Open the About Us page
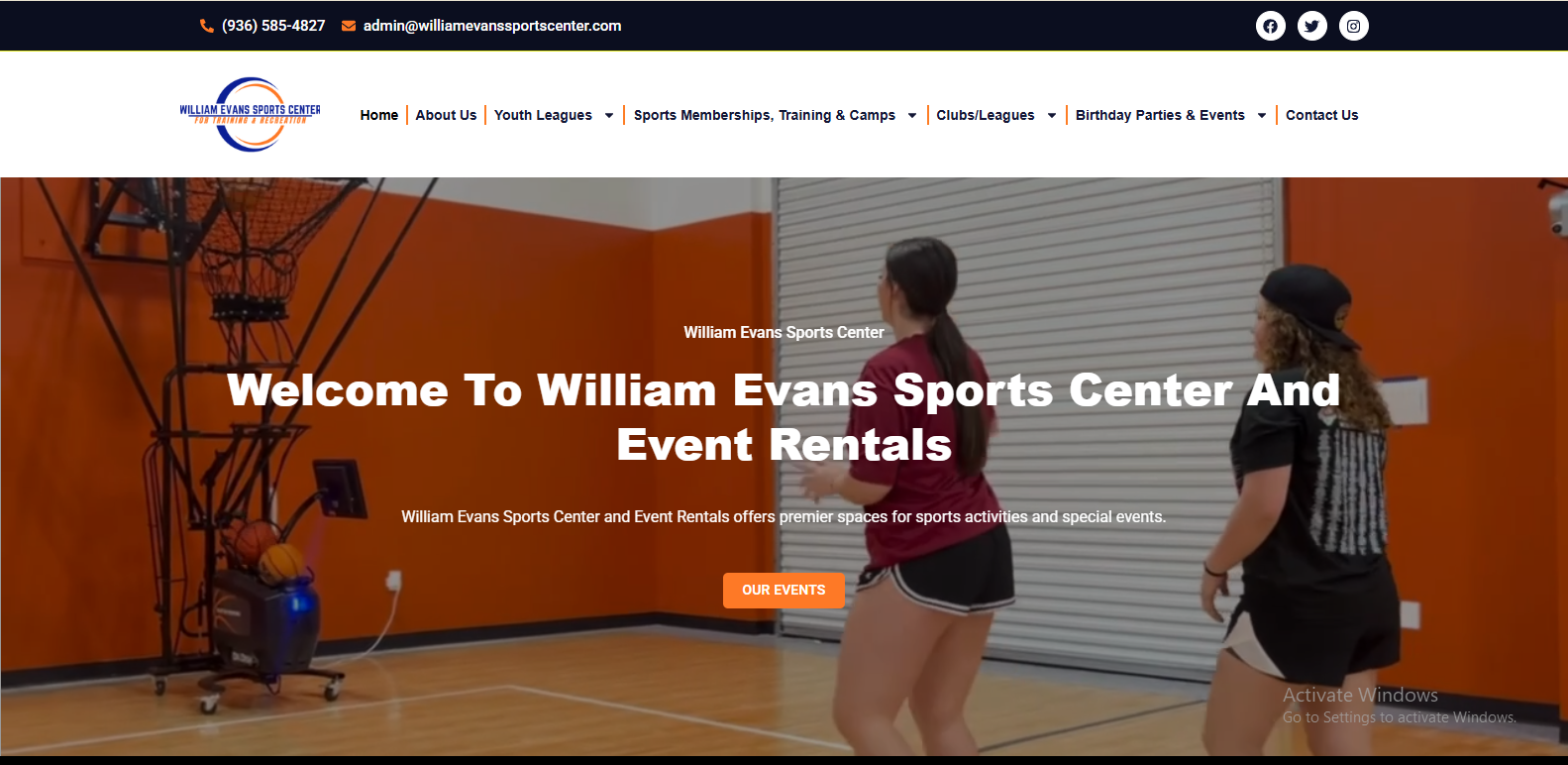 (x=446, y=115)
